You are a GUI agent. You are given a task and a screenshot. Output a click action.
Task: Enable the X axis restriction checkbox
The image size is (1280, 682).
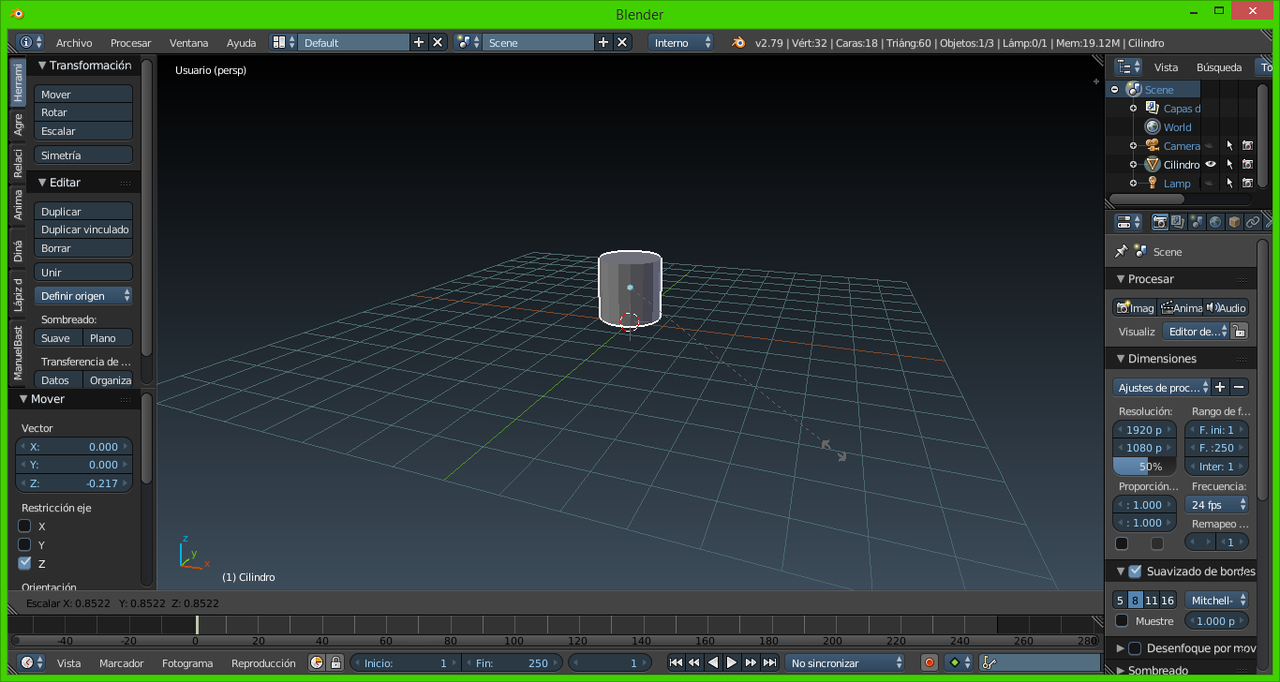(25, 526)
